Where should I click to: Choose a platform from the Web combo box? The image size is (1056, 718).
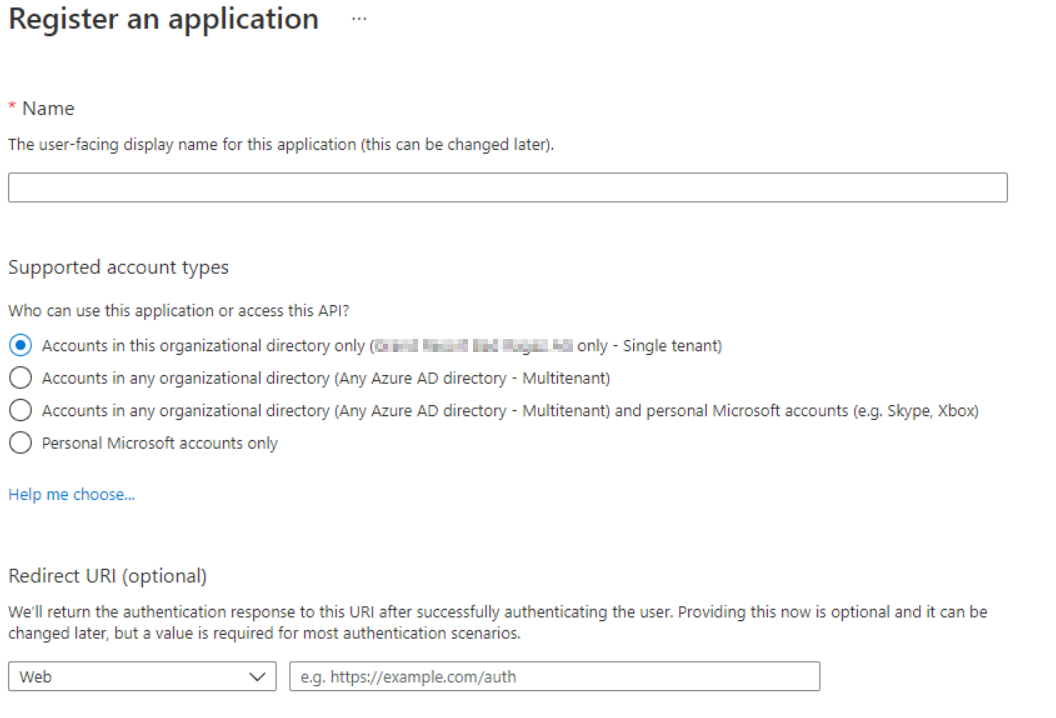[140, 677]
